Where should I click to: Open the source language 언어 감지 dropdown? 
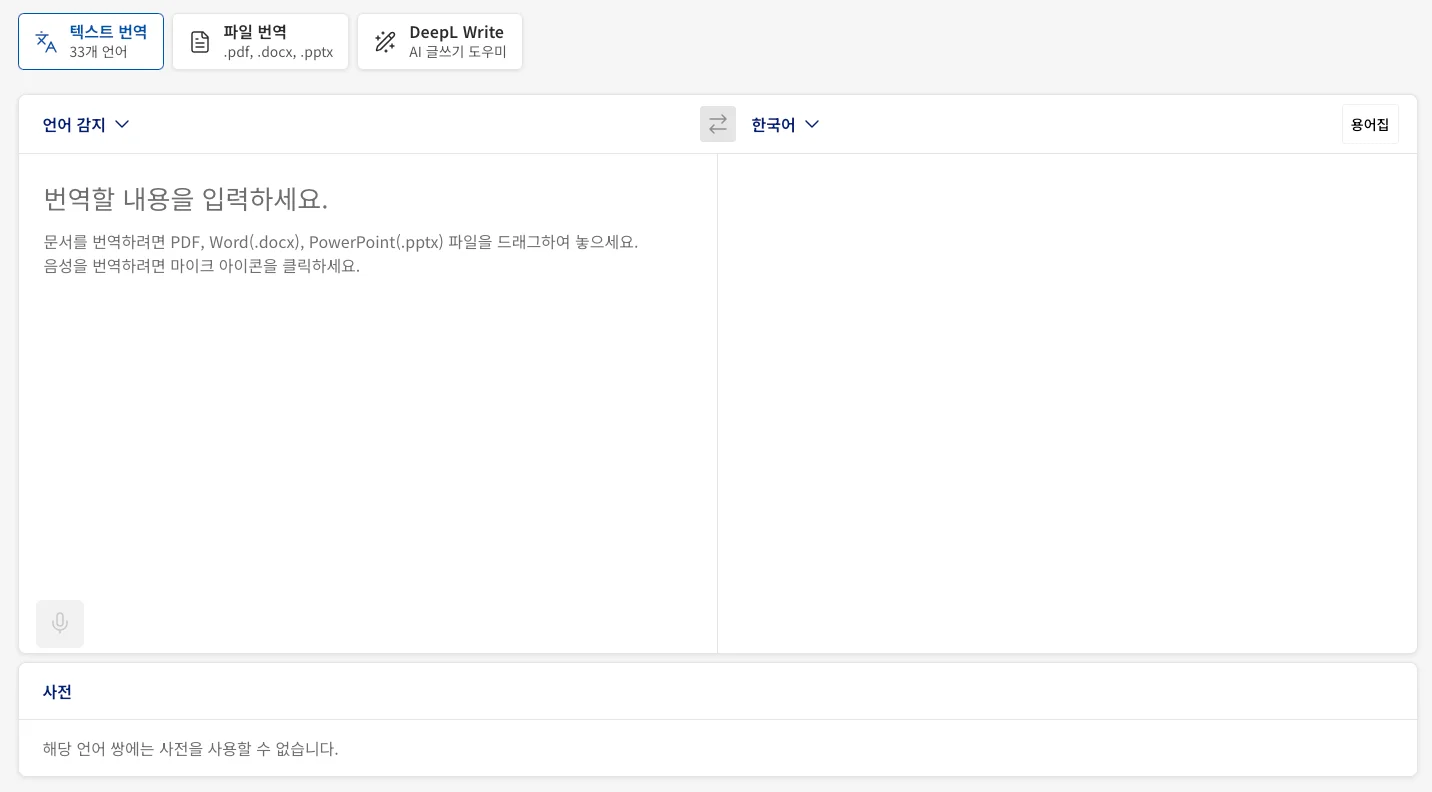(x=86, y=124)
